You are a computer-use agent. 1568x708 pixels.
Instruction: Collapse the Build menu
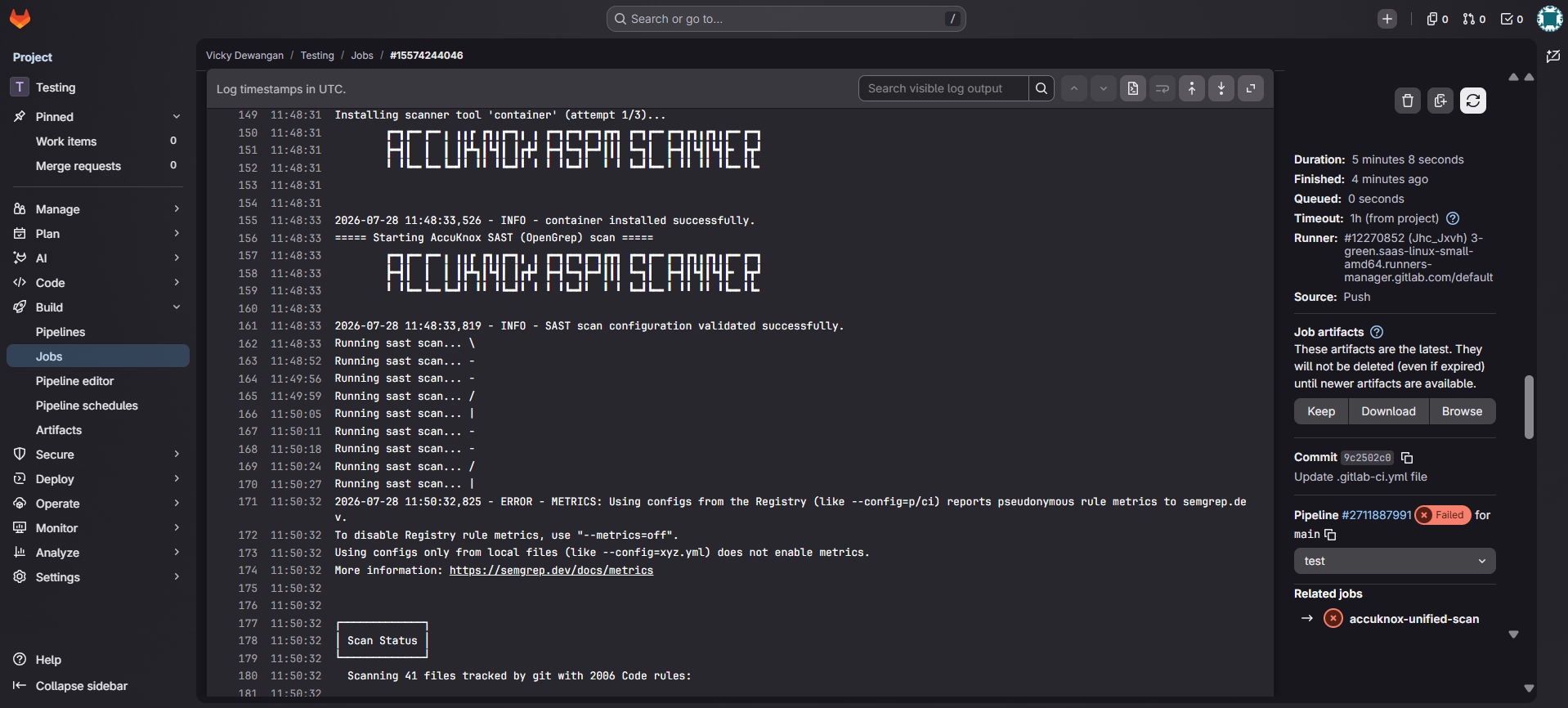pyautogui.click(x=98, y=307)
